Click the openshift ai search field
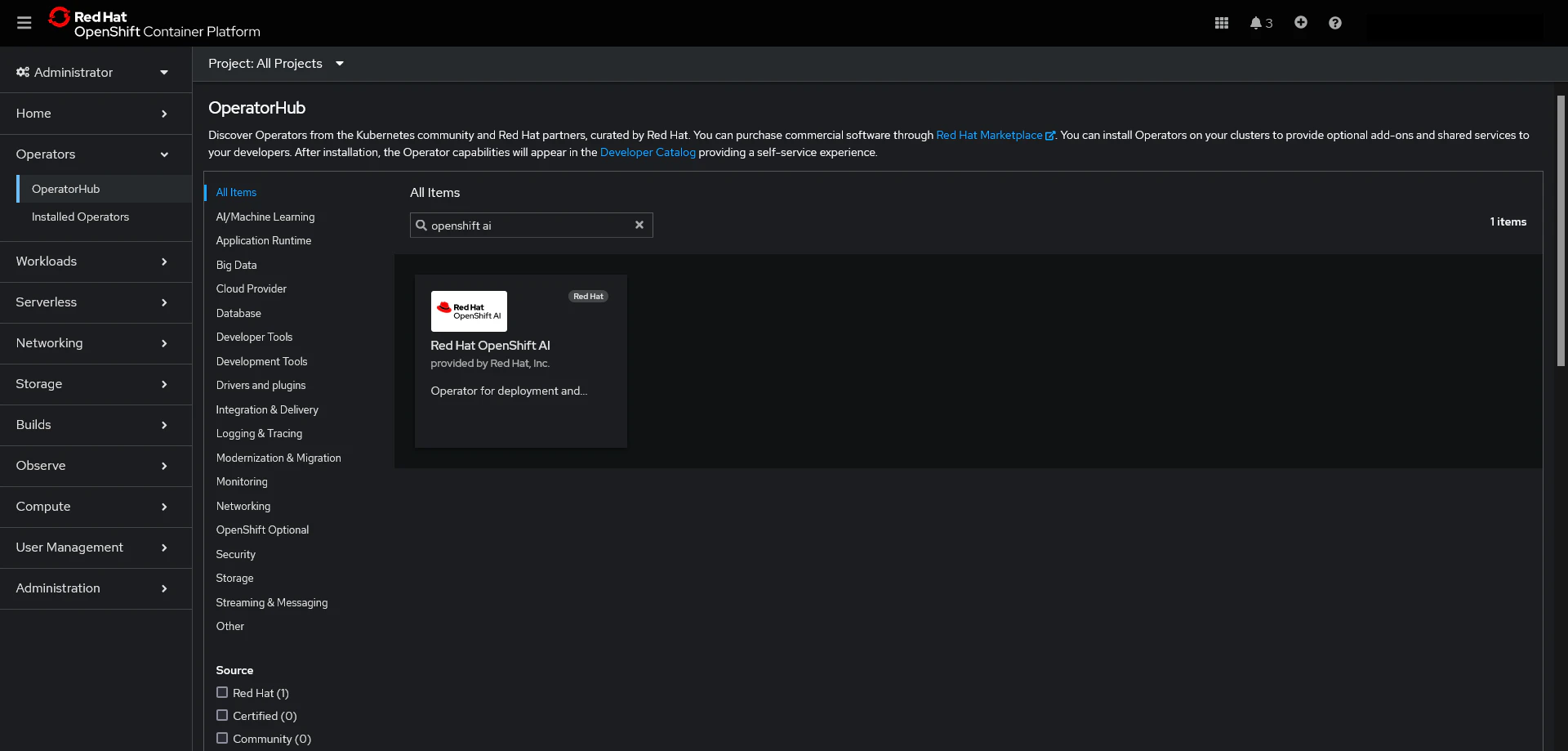The image size is (1568, 751). tap(532, 226)
